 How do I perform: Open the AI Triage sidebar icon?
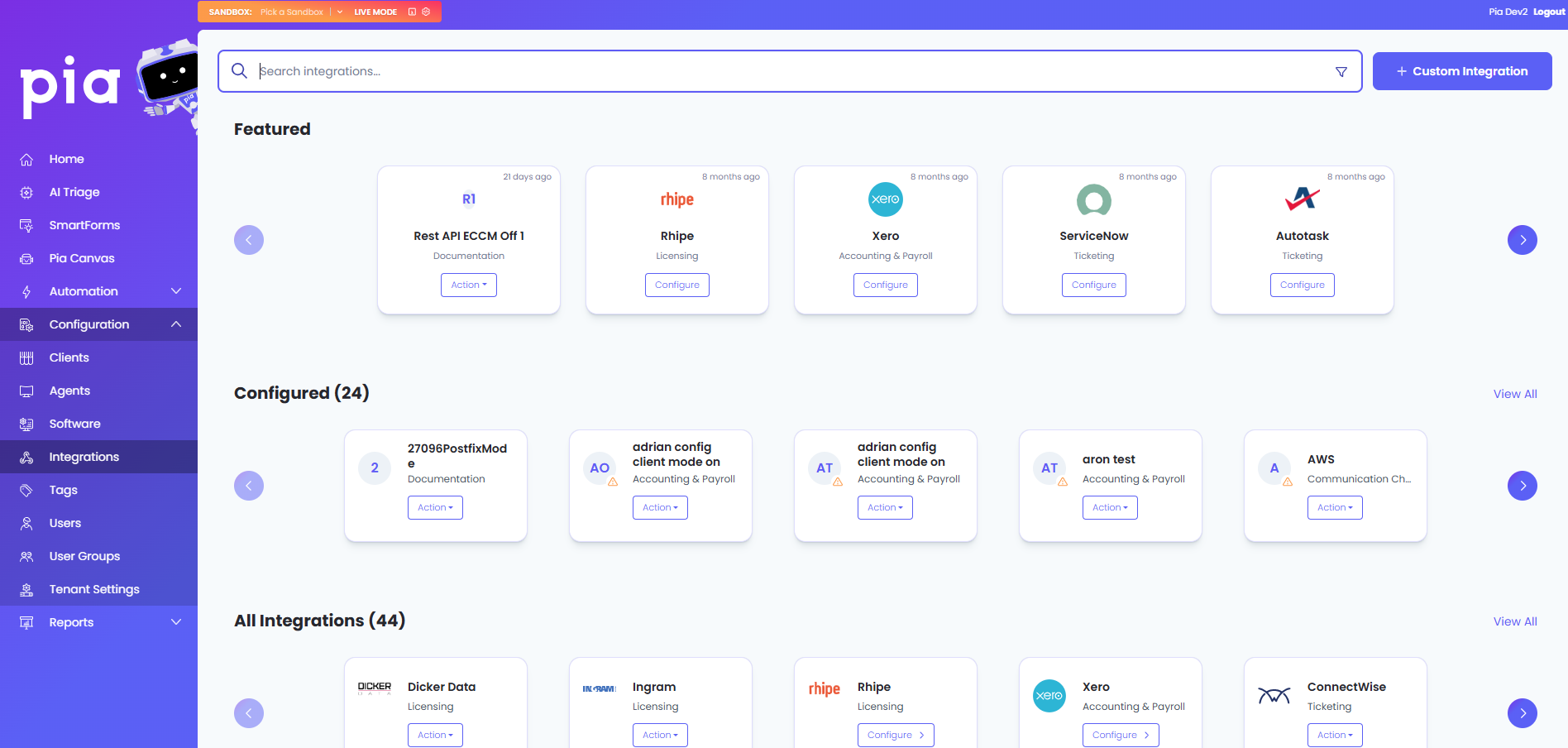click(26, 193)
